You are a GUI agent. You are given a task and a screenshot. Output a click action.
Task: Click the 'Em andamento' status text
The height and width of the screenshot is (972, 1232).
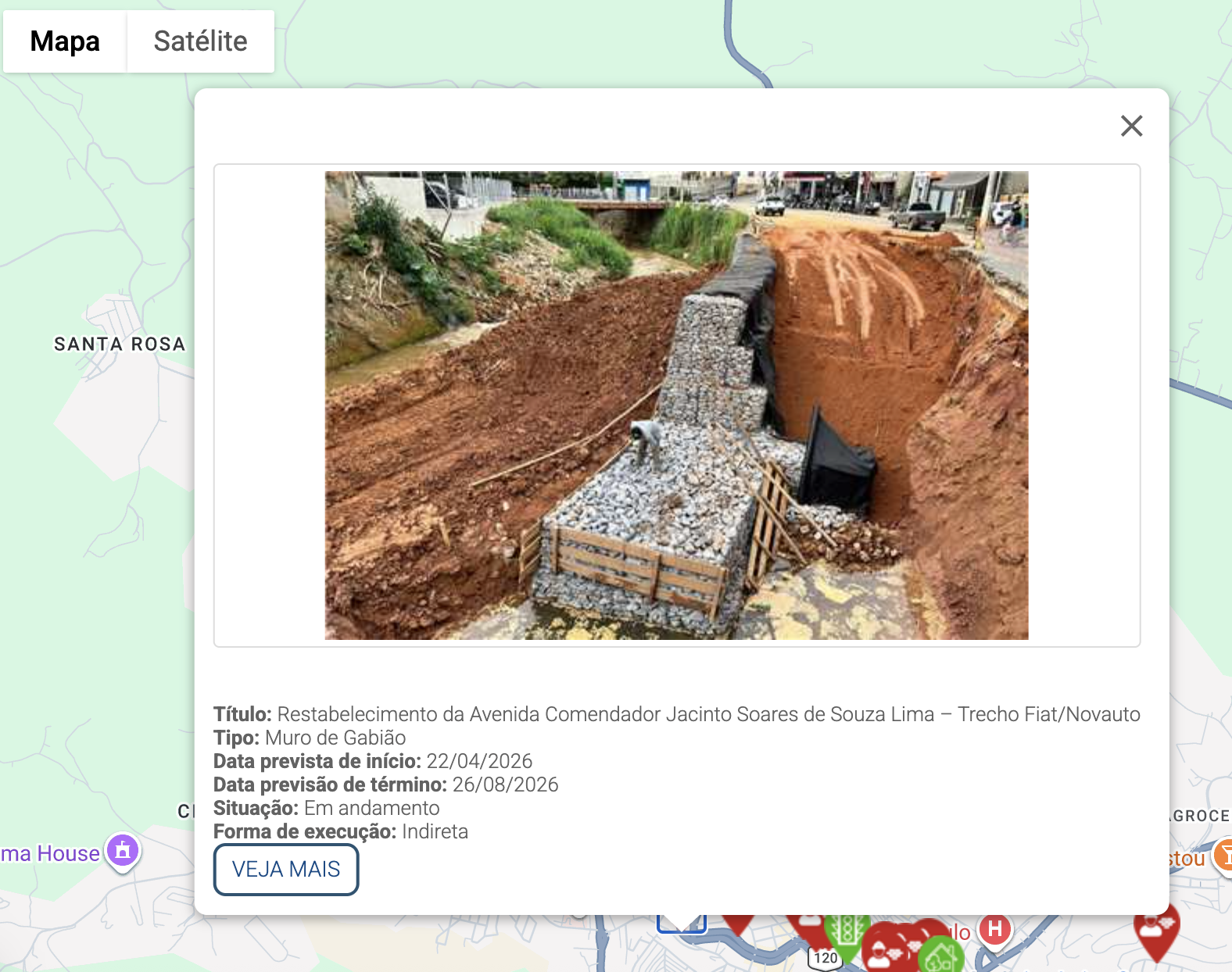[x=372, y=808]
